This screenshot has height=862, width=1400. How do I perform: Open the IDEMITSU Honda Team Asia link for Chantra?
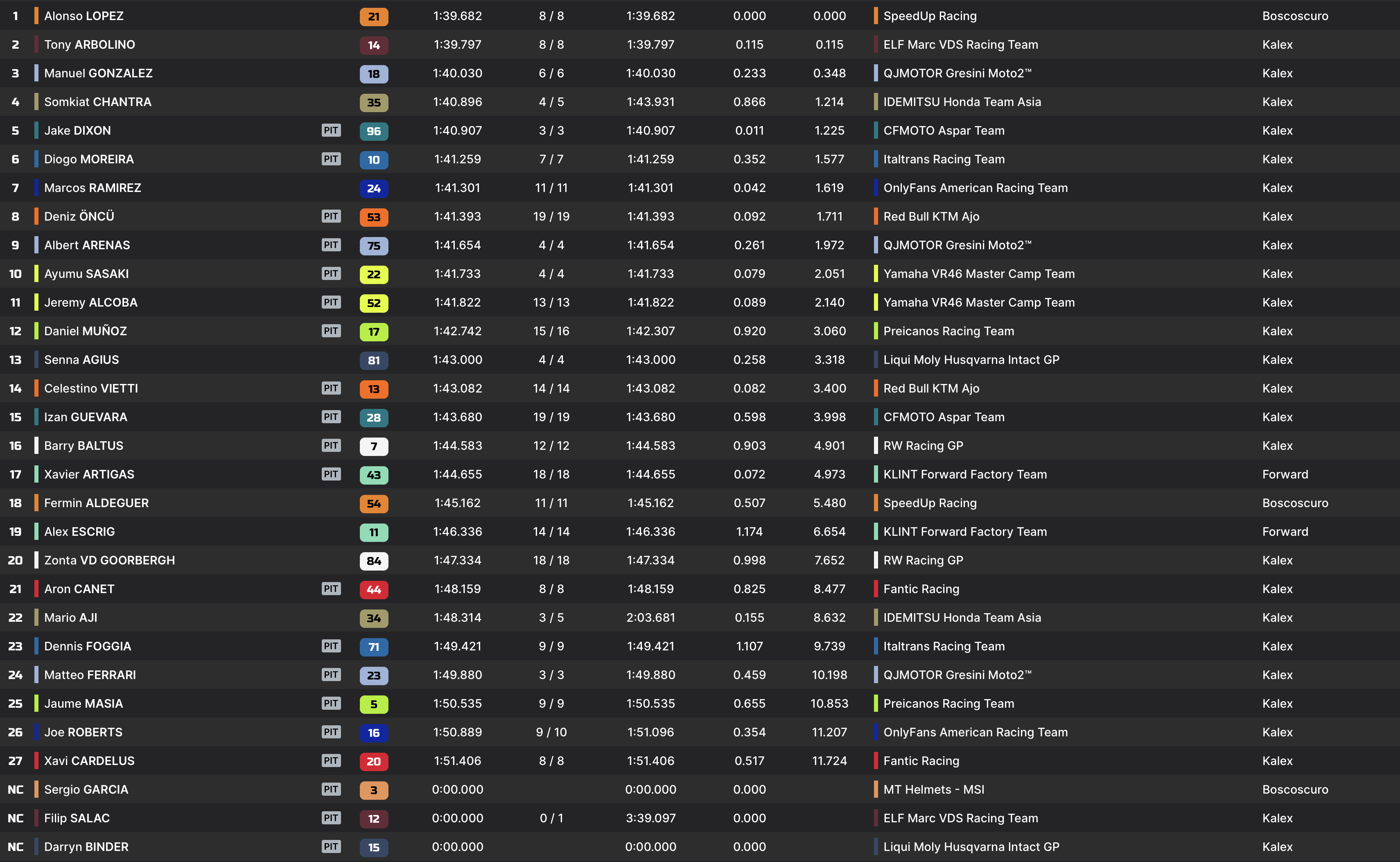[x=962, y=102]
